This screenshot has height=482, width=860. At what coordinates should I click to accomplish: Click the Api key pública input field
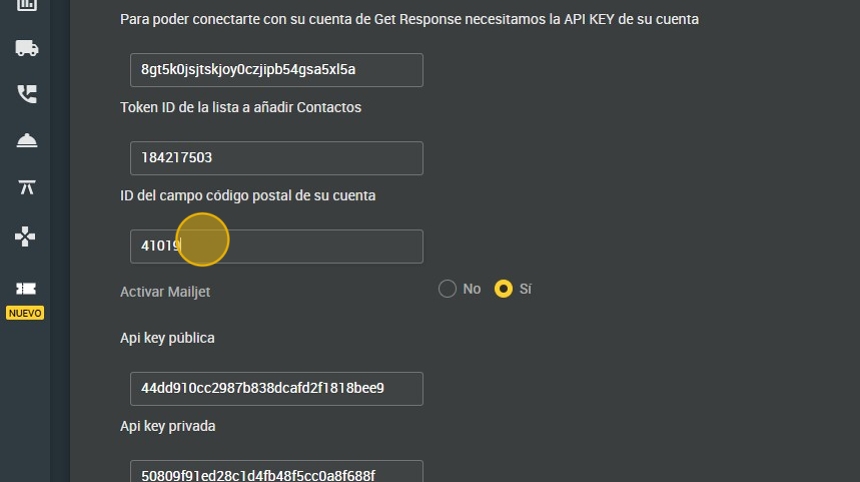276,389
